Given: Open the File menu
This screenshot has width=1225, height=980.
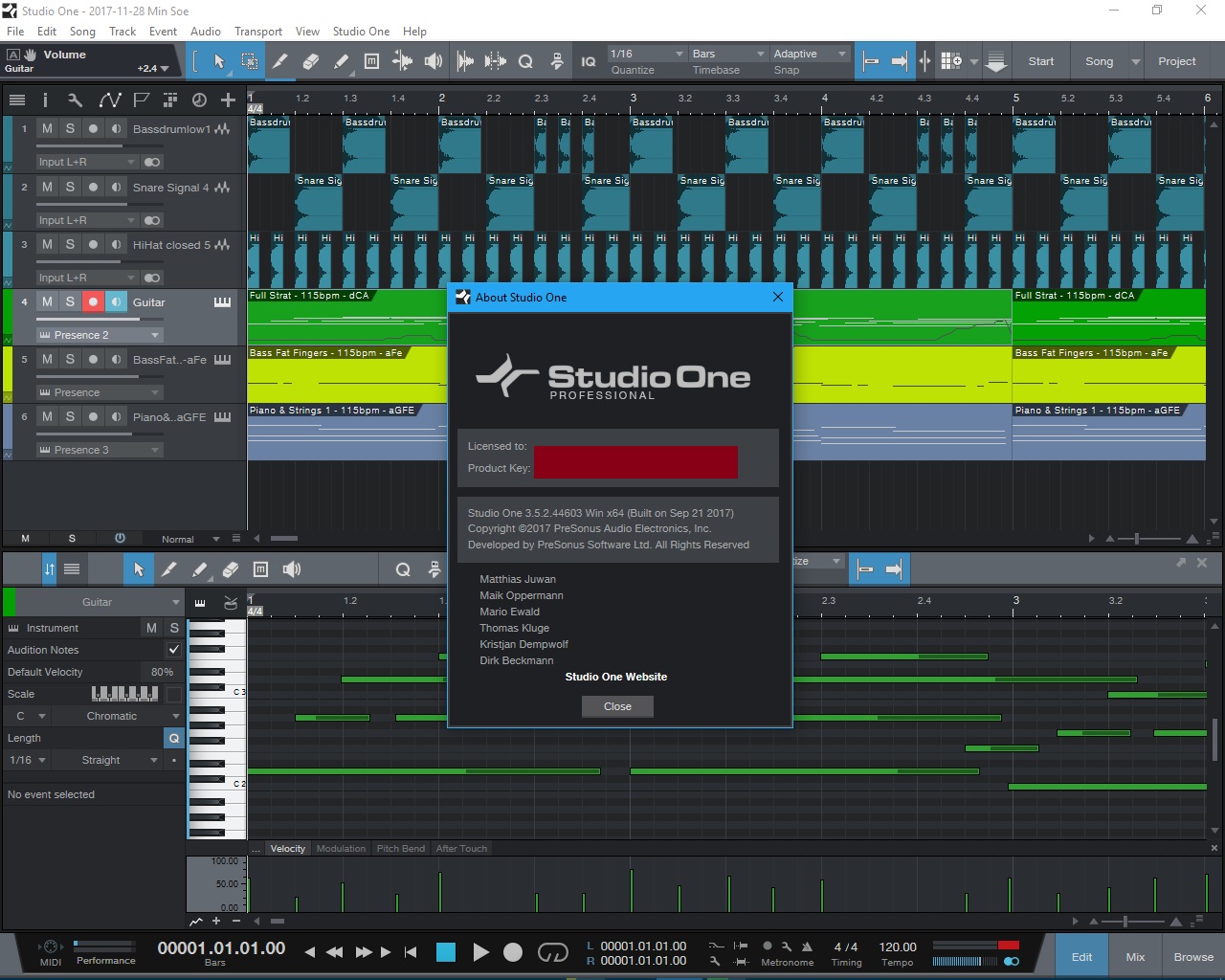Looking at the screenshot, I should pos(15,31).
